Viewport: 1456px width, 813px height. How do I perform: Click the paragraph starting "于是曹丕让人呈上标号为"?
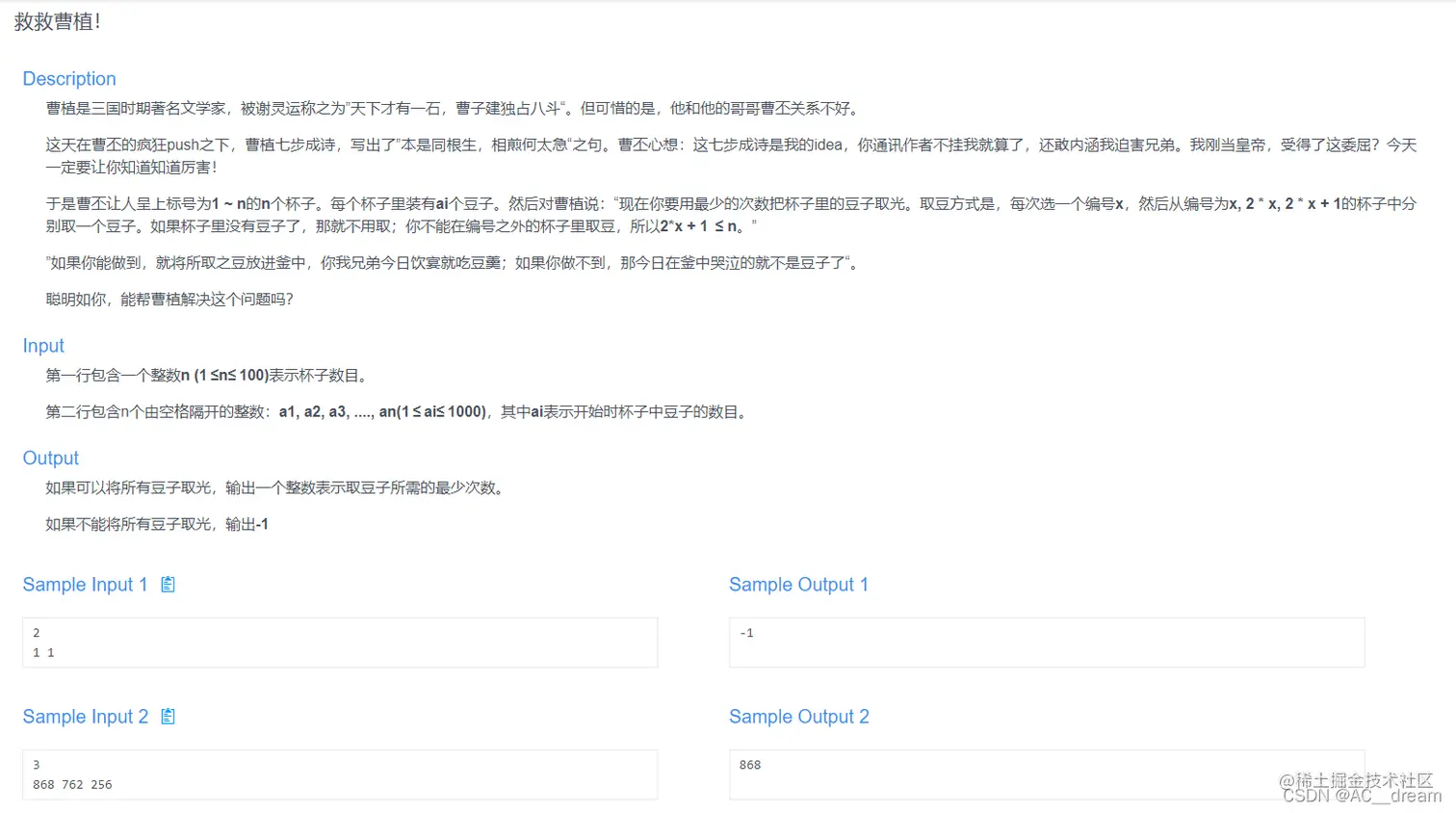[732, 215]
